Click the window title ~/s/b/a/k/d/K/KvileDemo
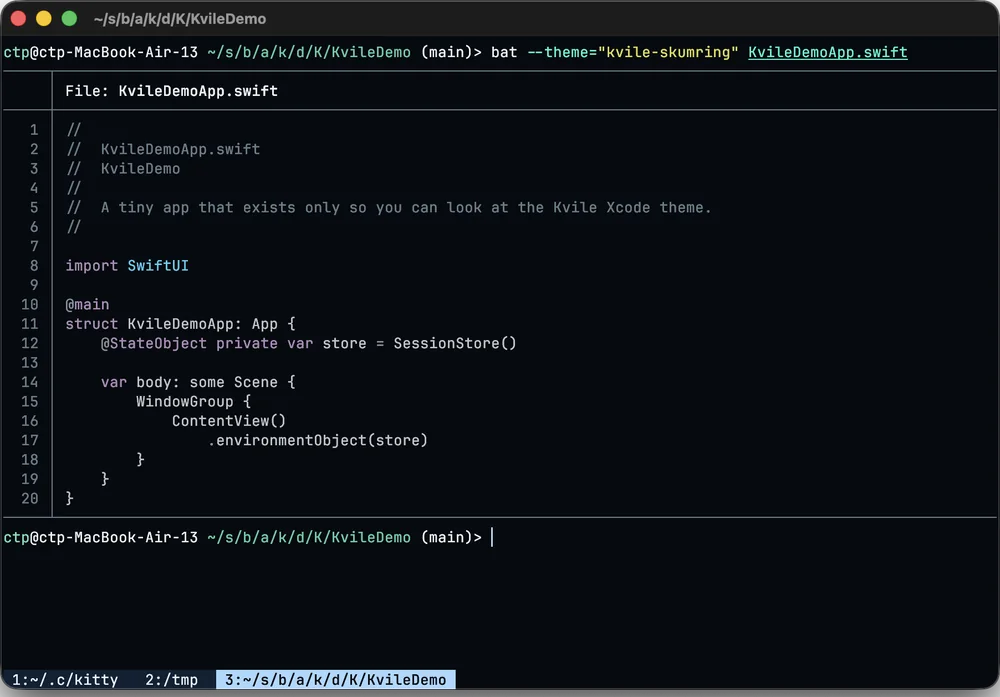 tap(180, 19)
